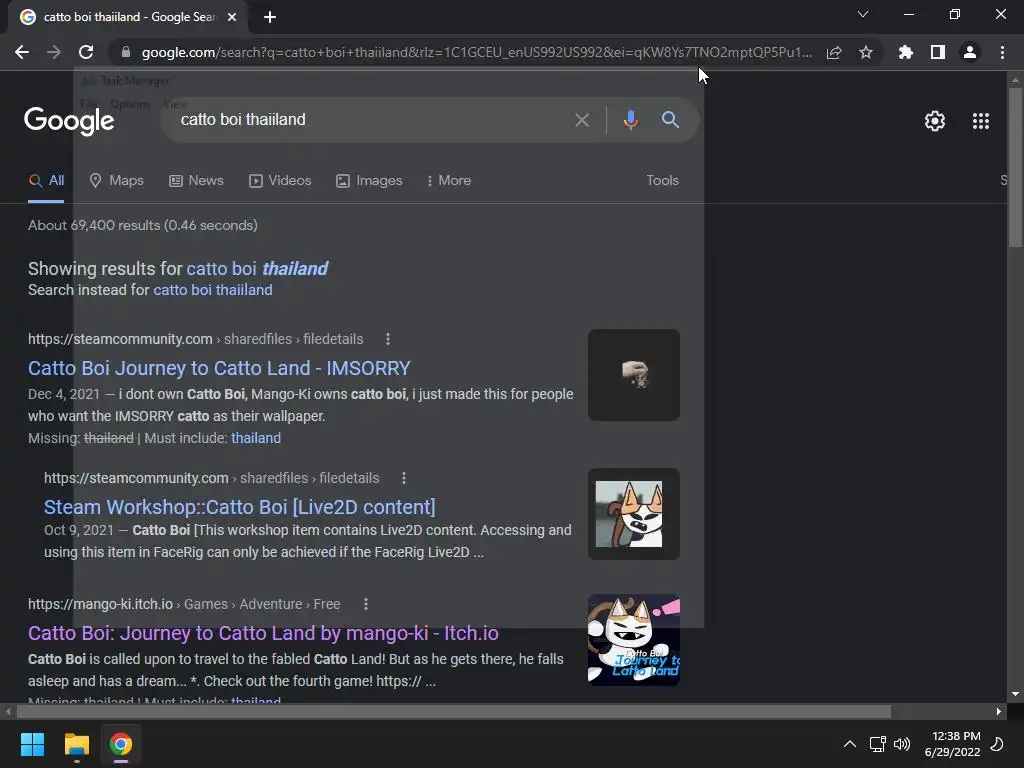Submit search with the magnifier icon

[x=670, y=120]
